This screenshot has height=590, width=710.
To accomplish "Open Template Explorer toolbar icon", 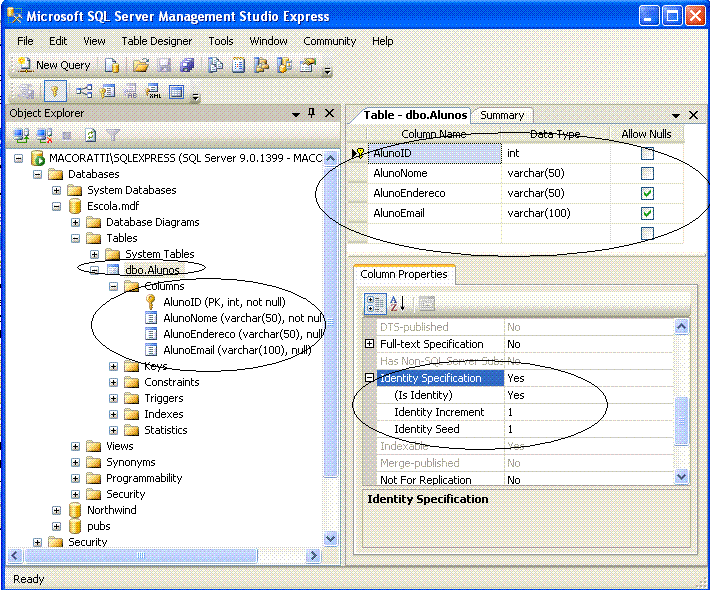I will [x=284, y=66].
